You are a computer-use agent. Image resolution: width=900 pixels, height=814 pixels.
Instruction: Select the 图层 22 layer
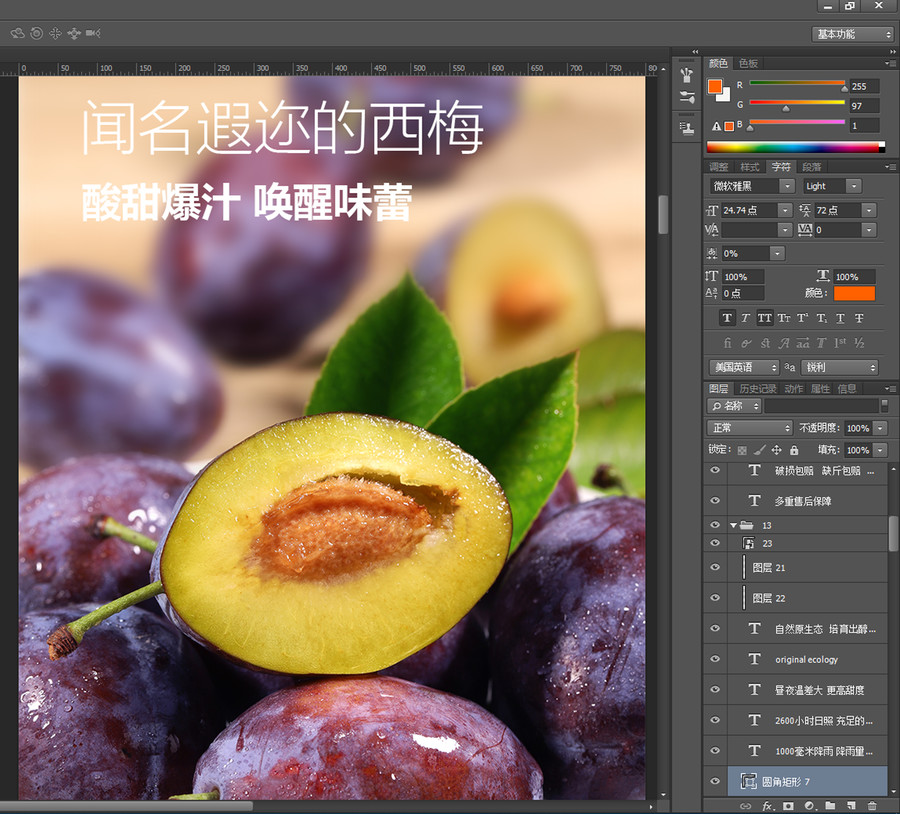[808, 598]
